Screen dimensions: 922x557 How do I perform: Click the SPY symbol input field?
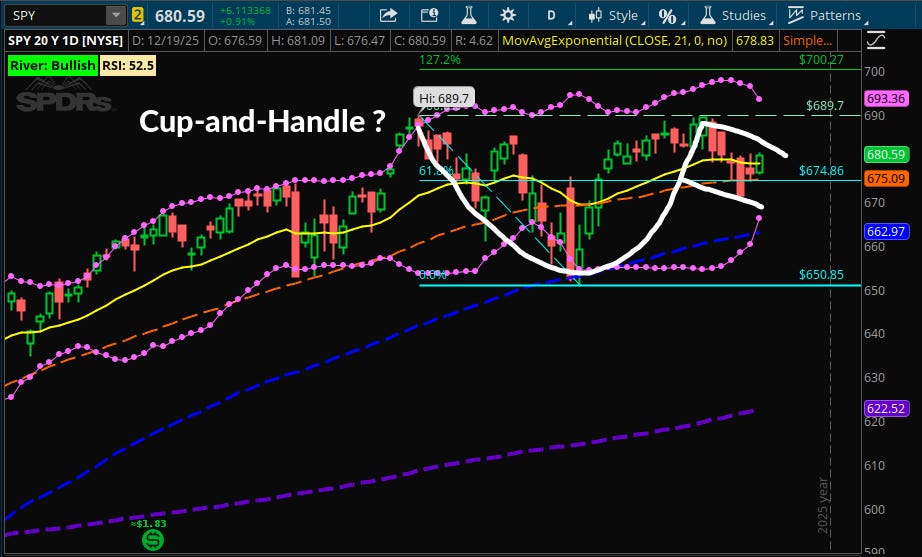coord(56,15)
